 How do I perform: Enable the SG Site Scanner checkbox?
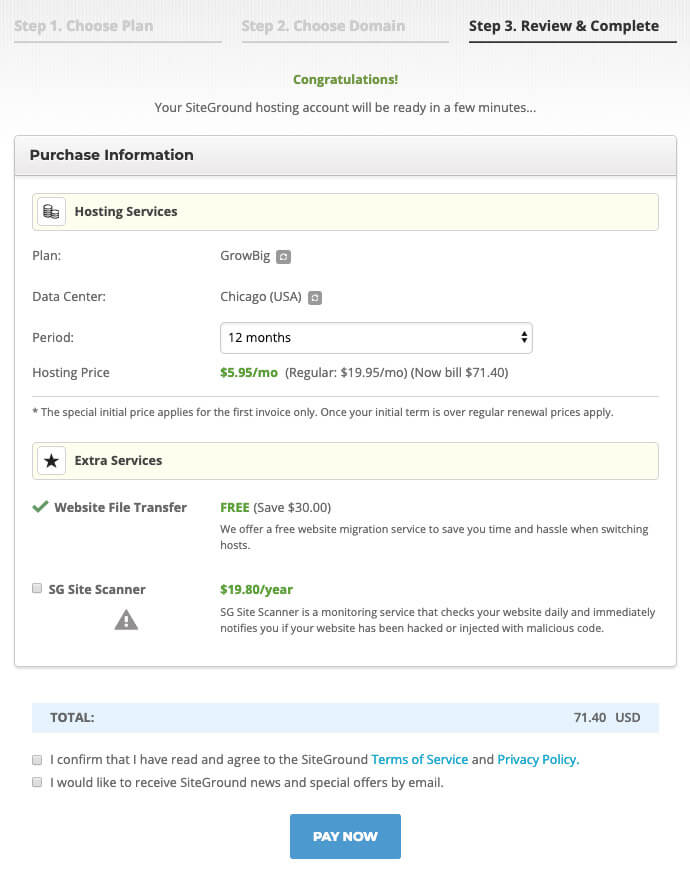(37, 588)
